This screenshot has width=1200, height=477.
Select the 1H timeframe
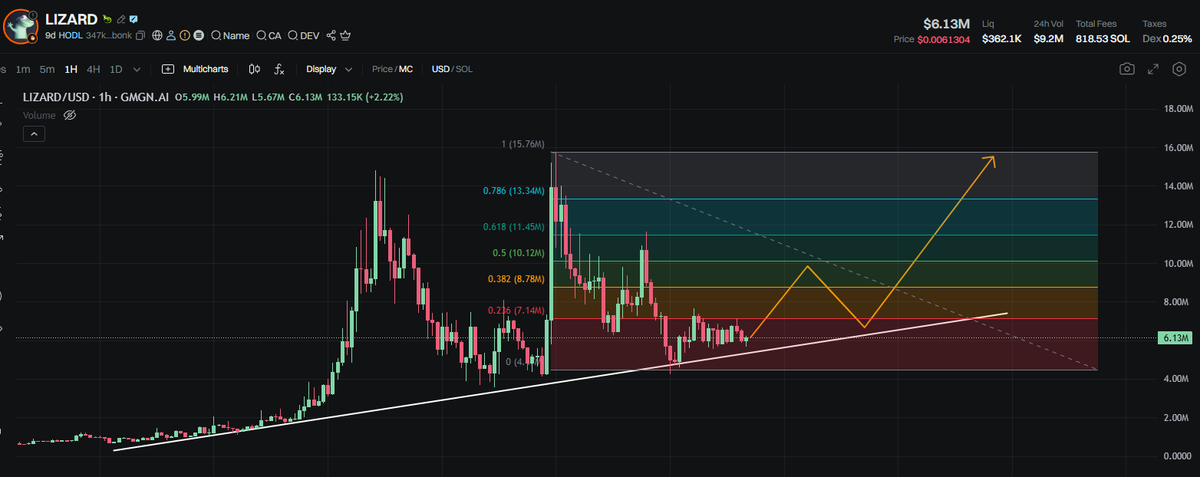71,69
